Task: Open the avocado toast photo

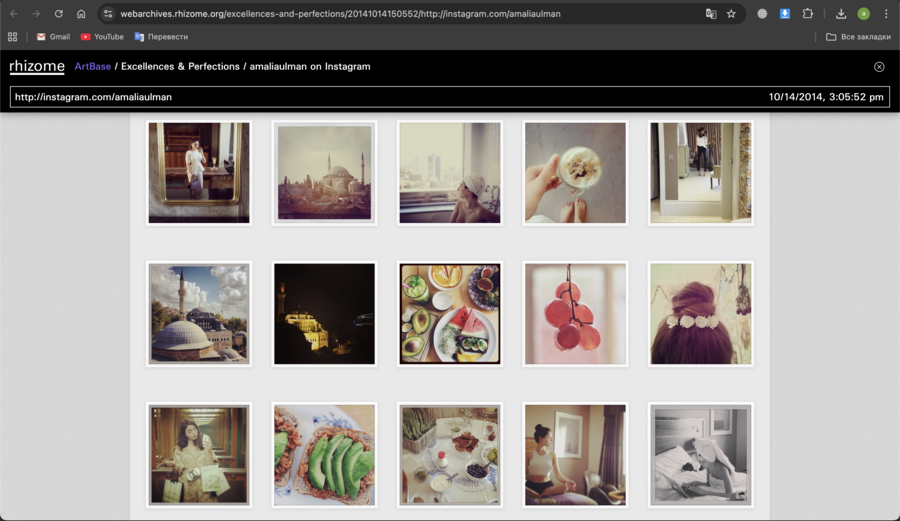Action: (x=324, y=455)
